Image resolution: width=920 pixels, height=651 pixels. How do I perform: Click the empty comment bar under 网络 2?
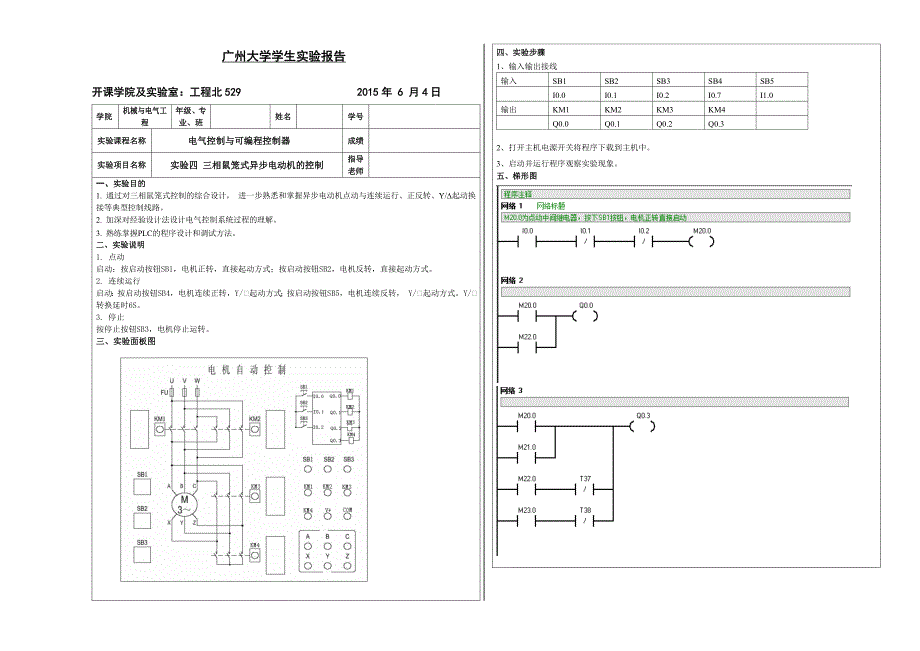(673, 292)
